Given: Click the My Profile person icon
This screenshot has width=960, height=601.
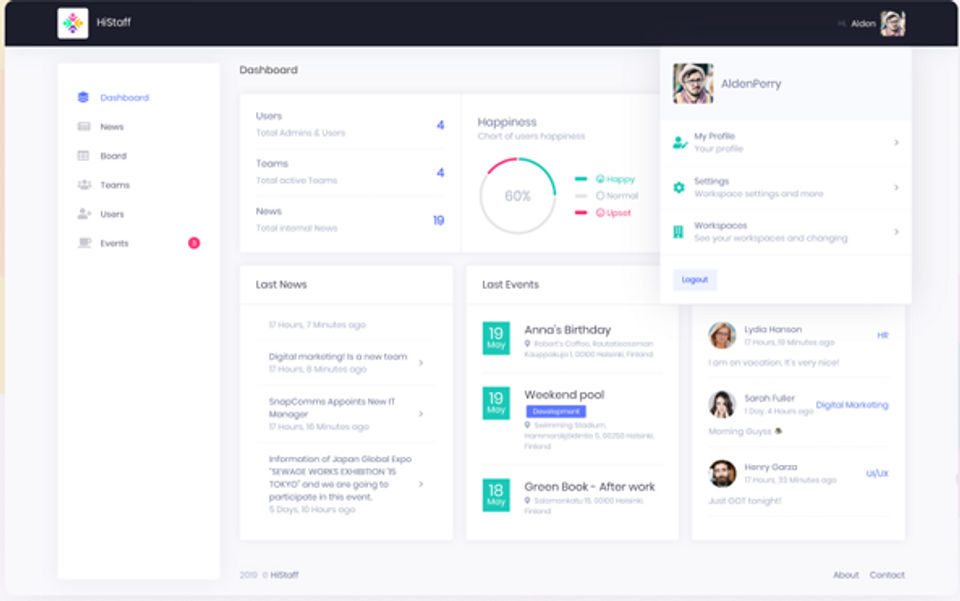Looking at the screenshot, I should coord(680,143).
